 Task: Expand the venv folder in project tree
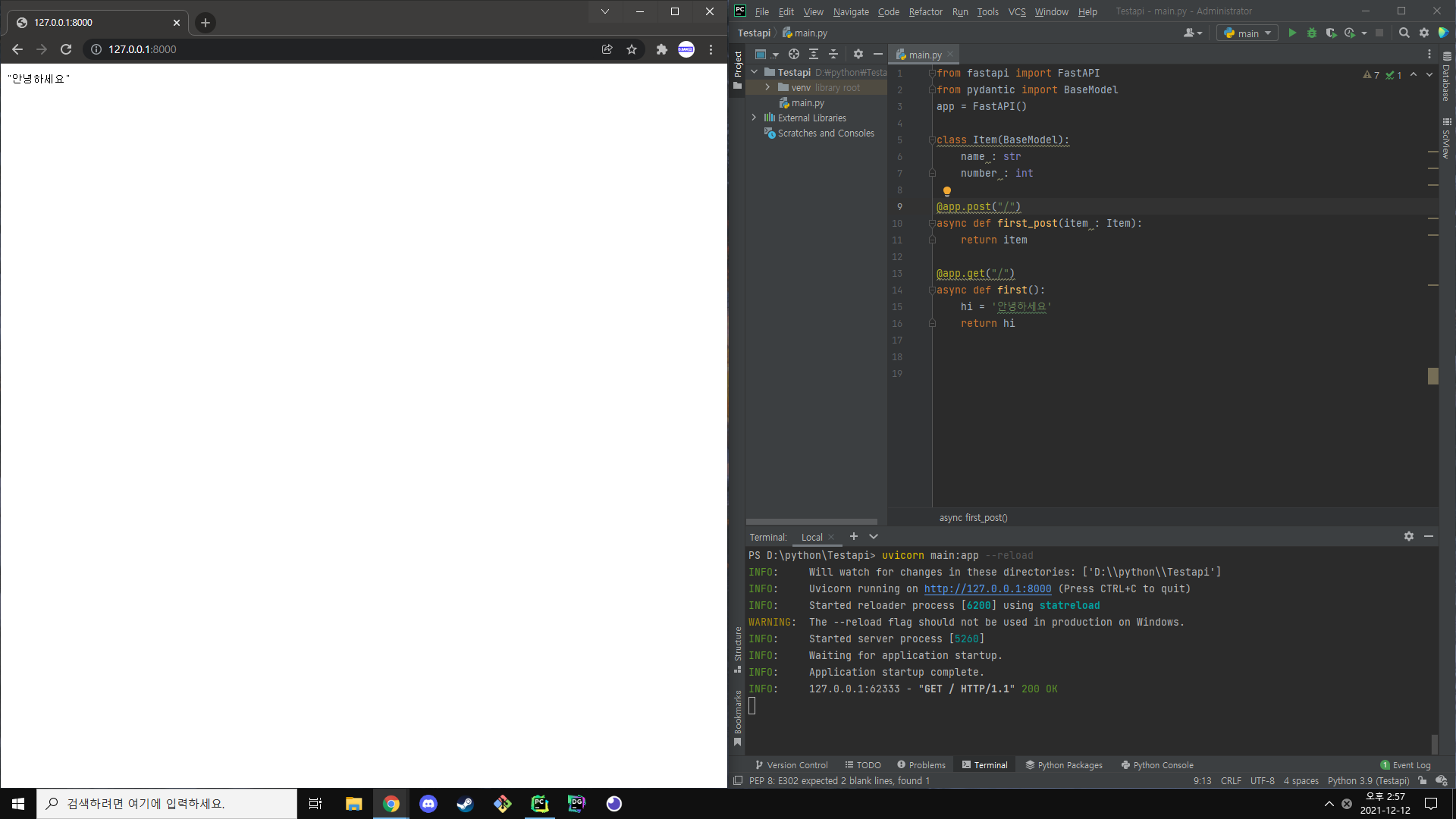point(767,87)
